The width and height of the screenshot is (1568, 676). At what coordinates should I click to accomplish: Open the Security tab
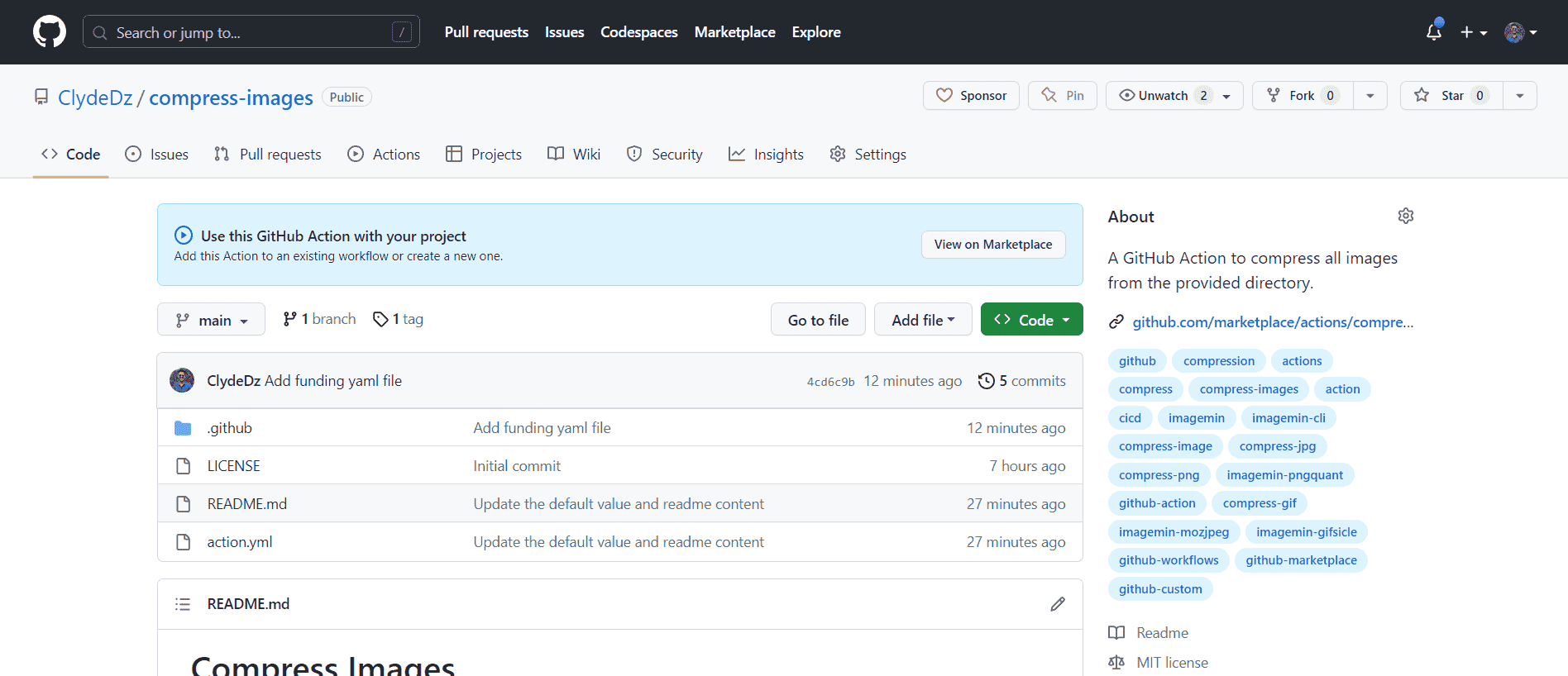(x=665, y=155)
